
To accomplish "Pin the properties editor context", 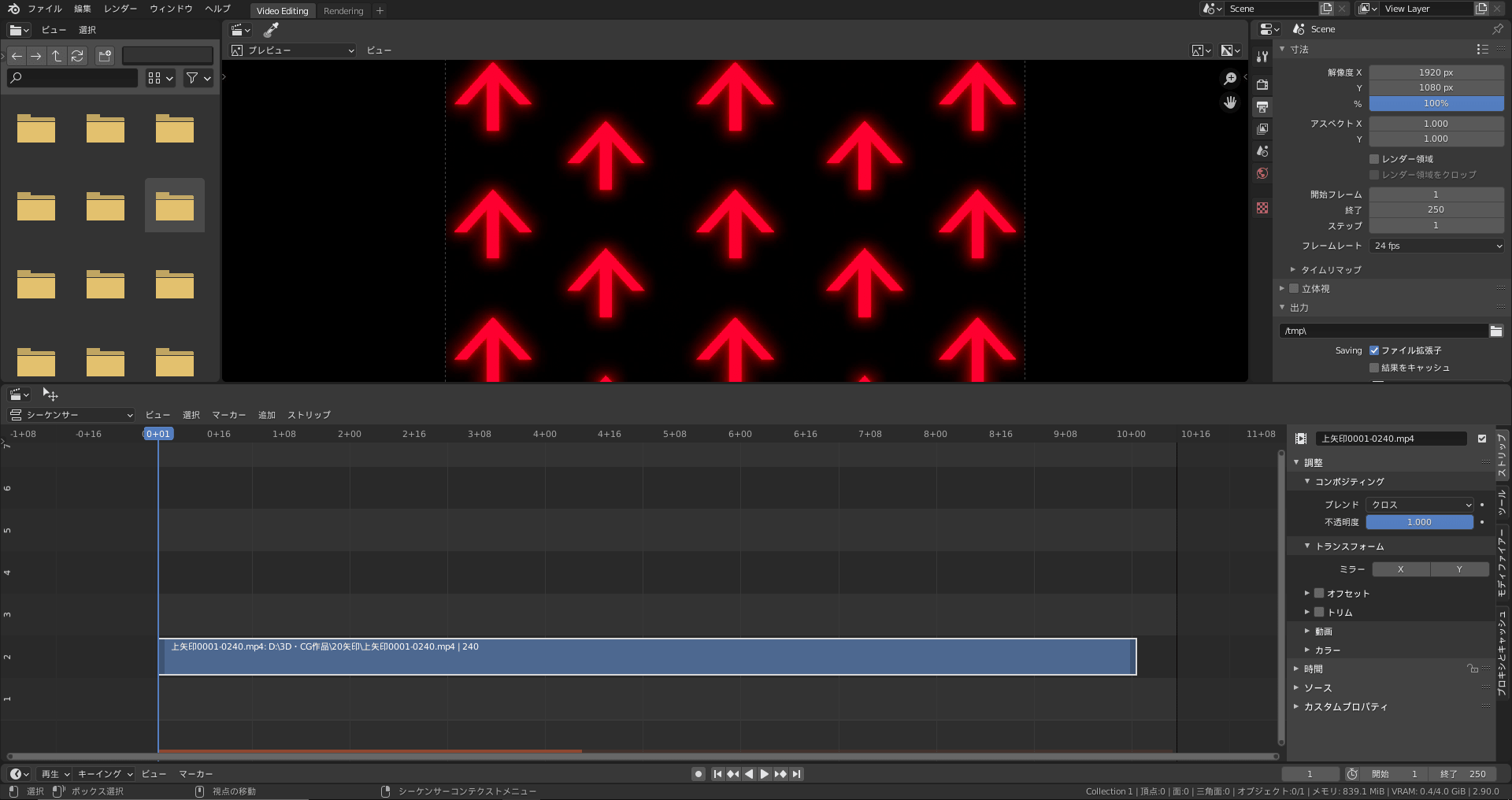I will click(x=1497, y=29).
